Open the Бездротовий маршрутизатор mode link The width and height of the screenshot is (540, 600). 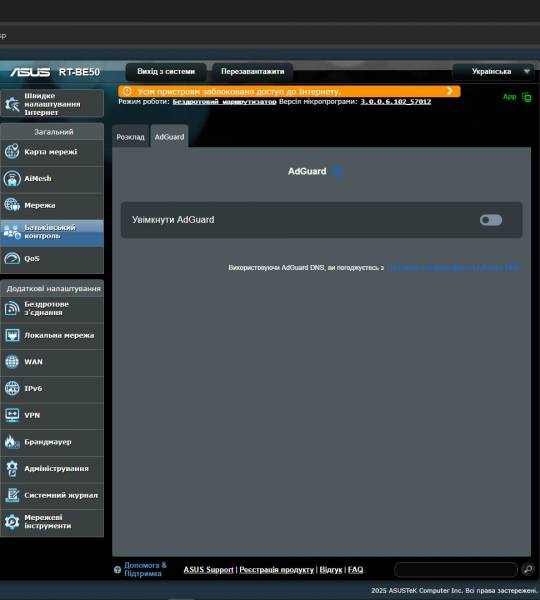(x=224, y=102)
